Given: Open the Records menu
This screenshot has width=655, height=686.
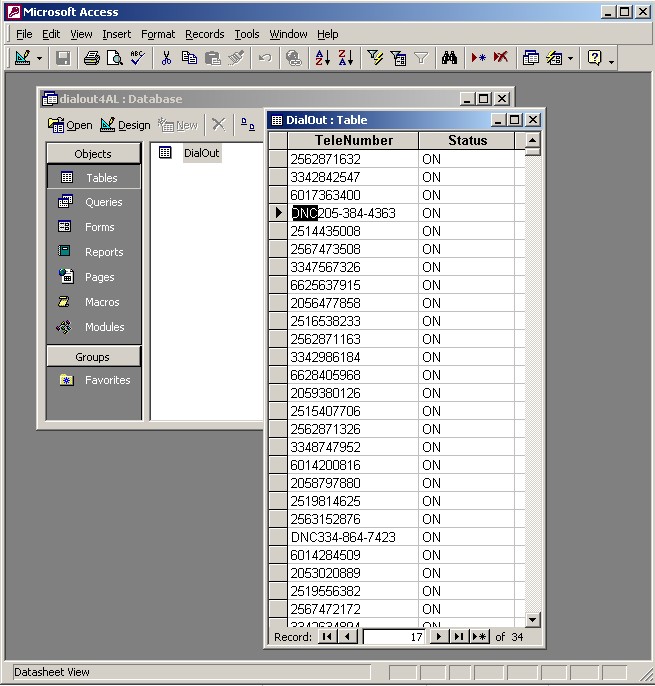Looking at the screenshot, I should (x=205, y=34).
